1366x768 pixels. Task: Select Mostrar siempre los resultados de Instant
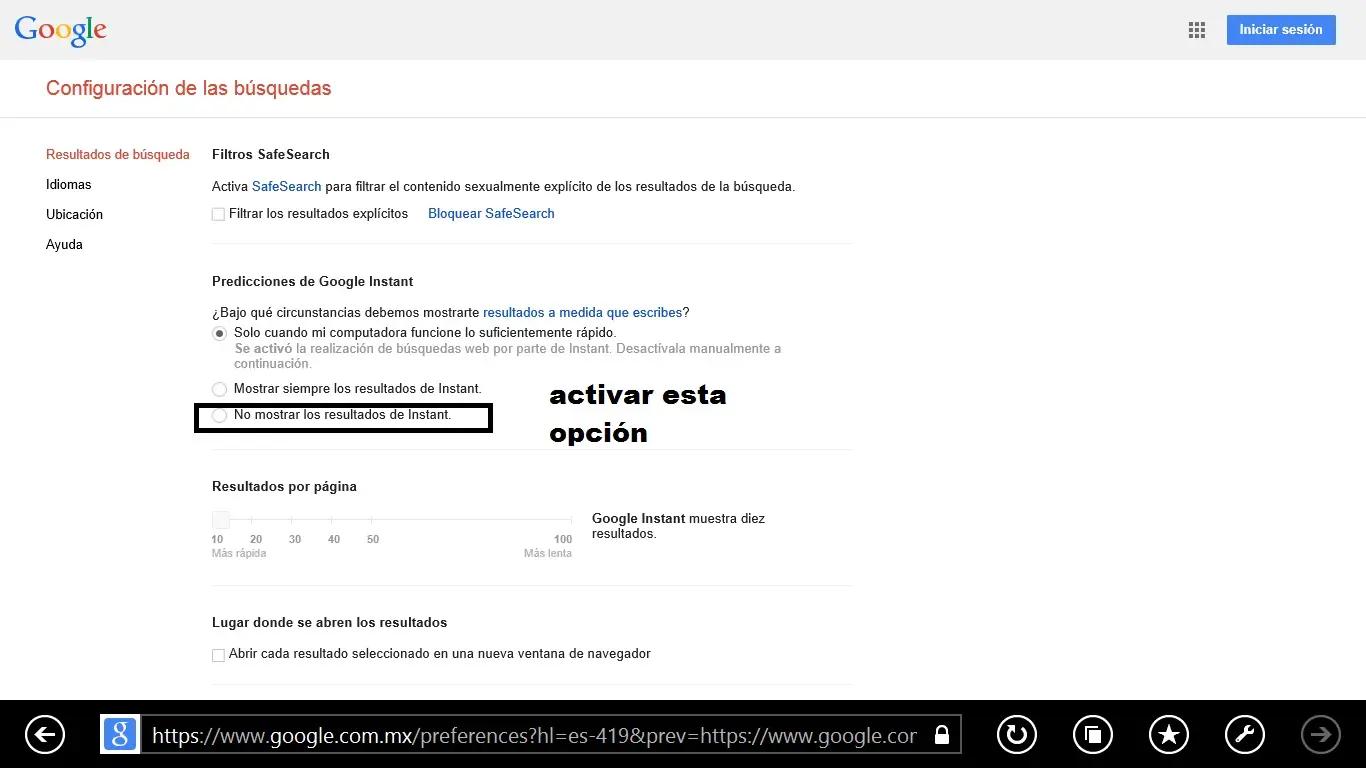(x=219, y=389)
